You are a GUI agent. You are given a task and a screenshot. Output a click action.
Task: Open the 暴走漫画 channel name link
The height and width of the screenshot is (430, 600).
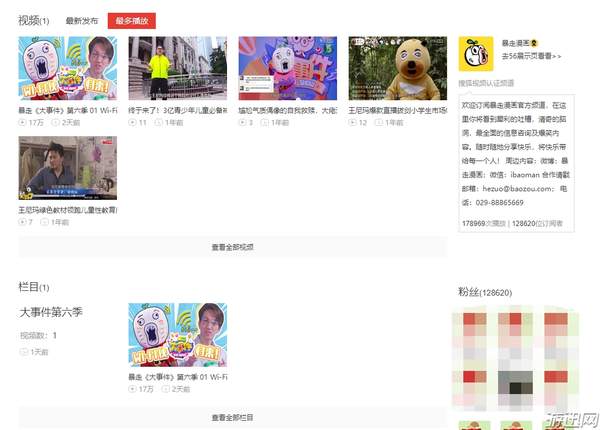click(515, 43)
